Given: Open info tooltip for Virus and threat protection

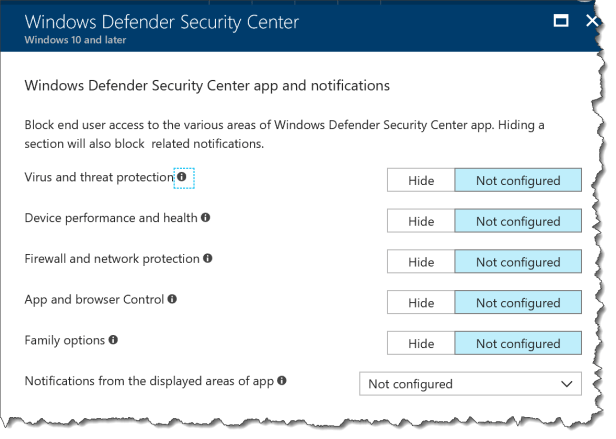Looking at the screenshot, I should (x=182, y=177).
